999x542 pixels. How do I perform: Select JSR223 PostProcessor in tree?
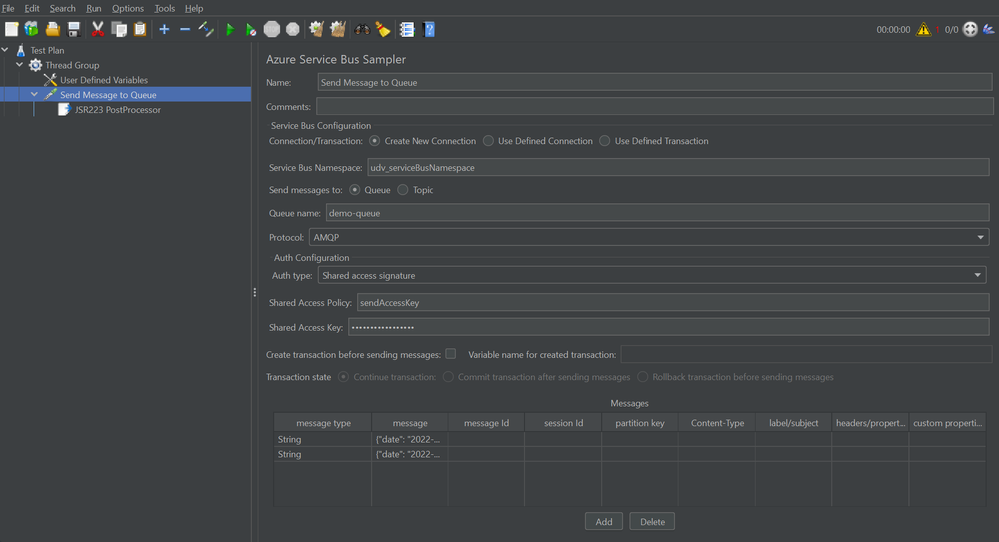point(118,110)
